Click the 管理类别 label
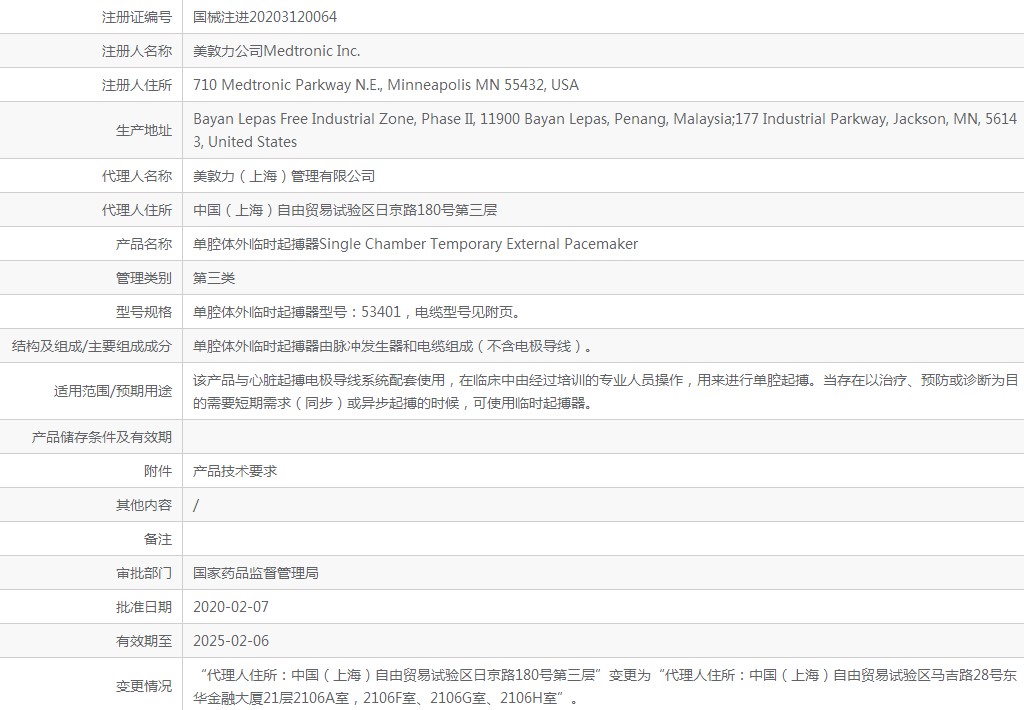1024x710 pixels. click(x=144, y=278)
